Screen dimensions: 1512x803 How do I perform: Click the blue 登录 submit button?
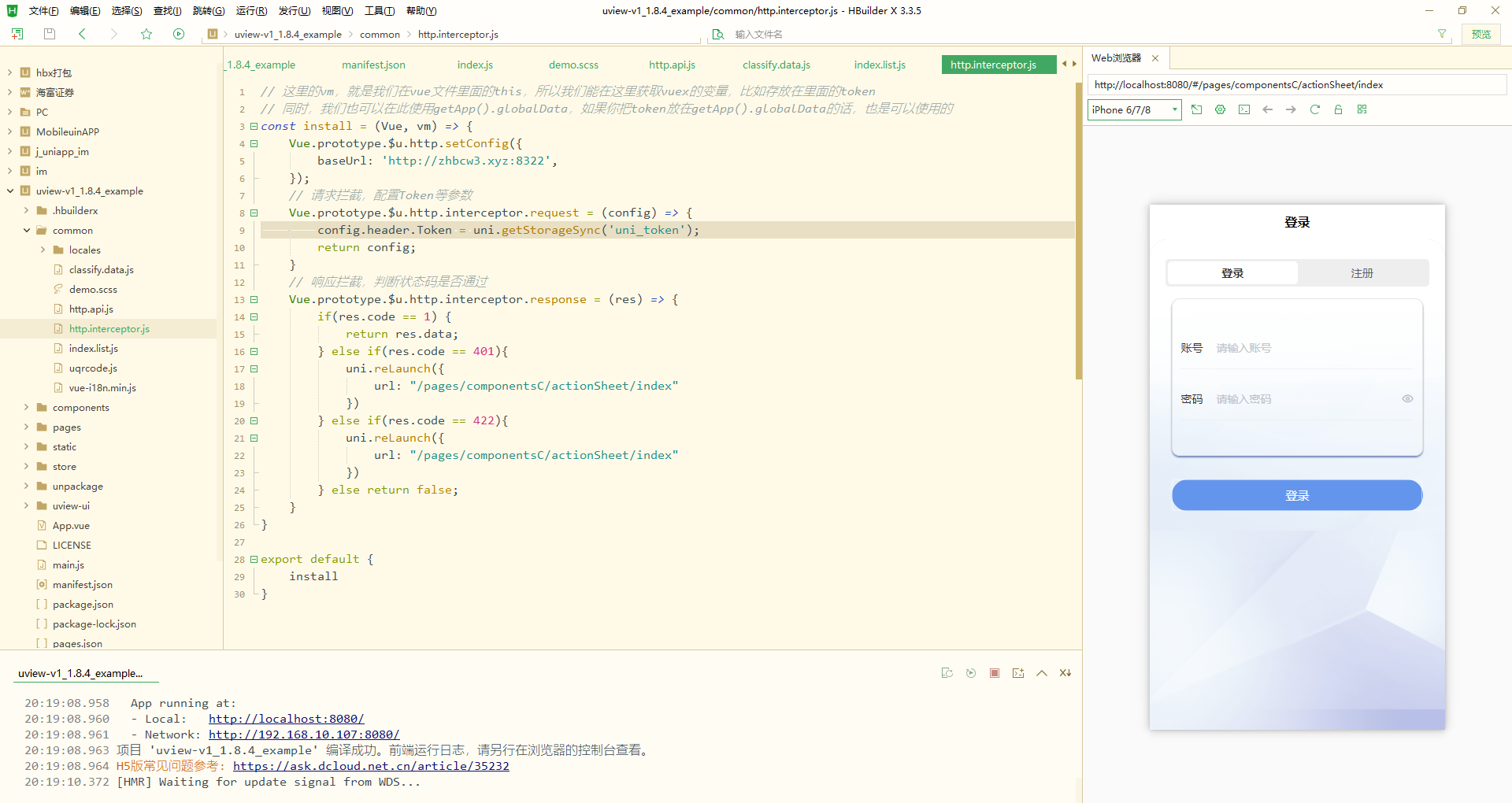[1297, 495]
